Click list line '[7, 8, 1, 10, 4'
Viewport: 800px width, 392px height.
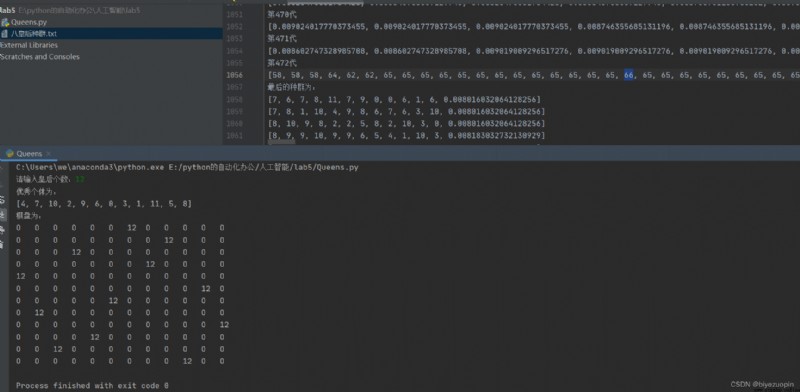pos(406,111)
